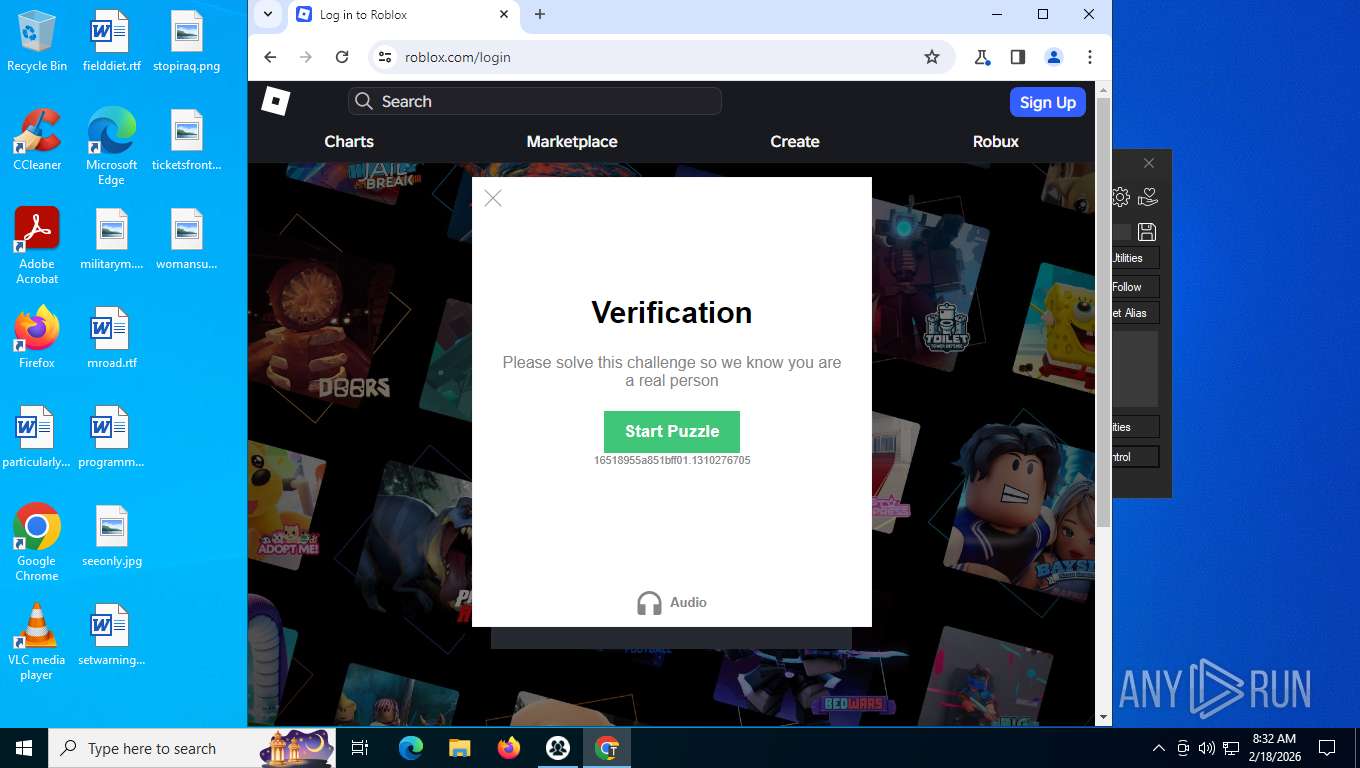The width and height of the screenshot is (1360, 768).
Task: Select the VLC media player desktop shortcut
Action: coord(37,642)
